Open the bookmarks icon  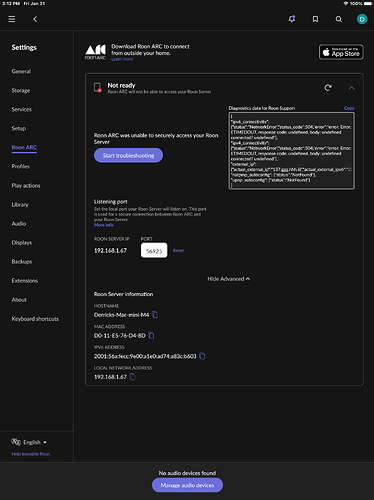coord(315,19)
